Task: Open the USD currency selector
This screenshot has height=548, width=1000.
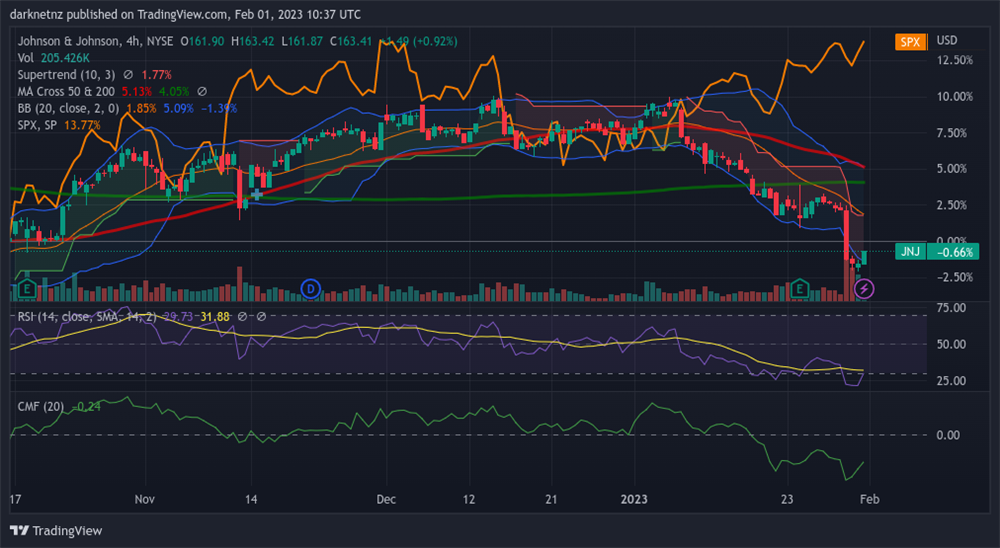Action: pyautogui.click(x=946, y=41)
